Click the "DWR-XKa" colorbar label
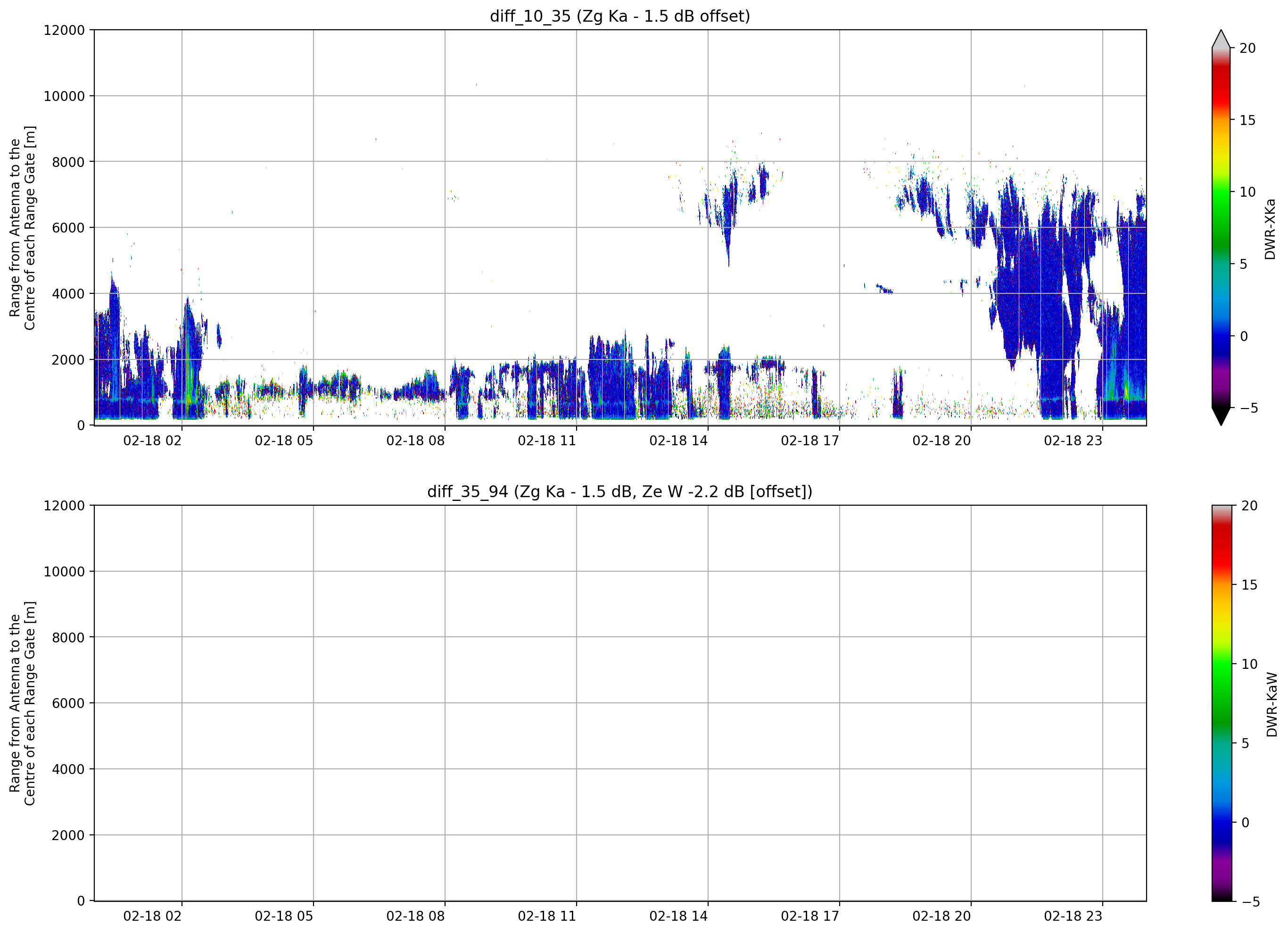 (x=1271, y=229)
